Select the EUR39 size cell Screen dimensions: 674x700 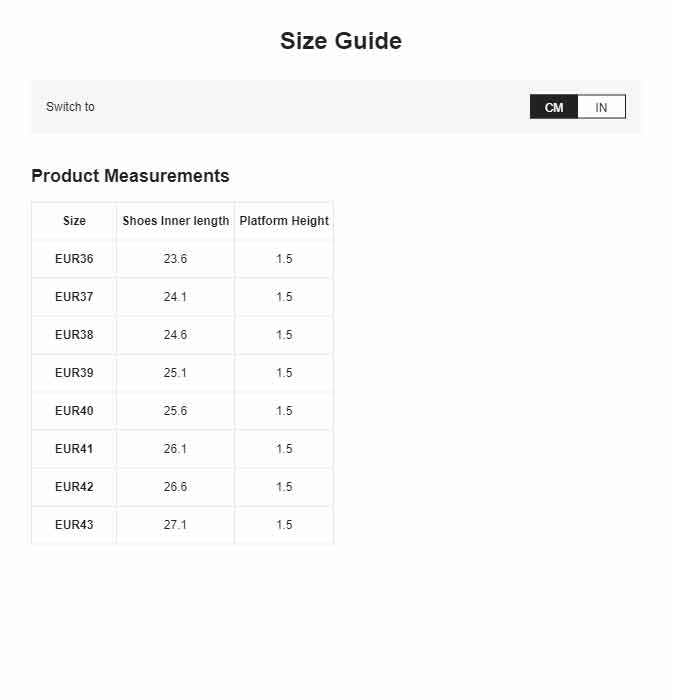pos(74,373)
